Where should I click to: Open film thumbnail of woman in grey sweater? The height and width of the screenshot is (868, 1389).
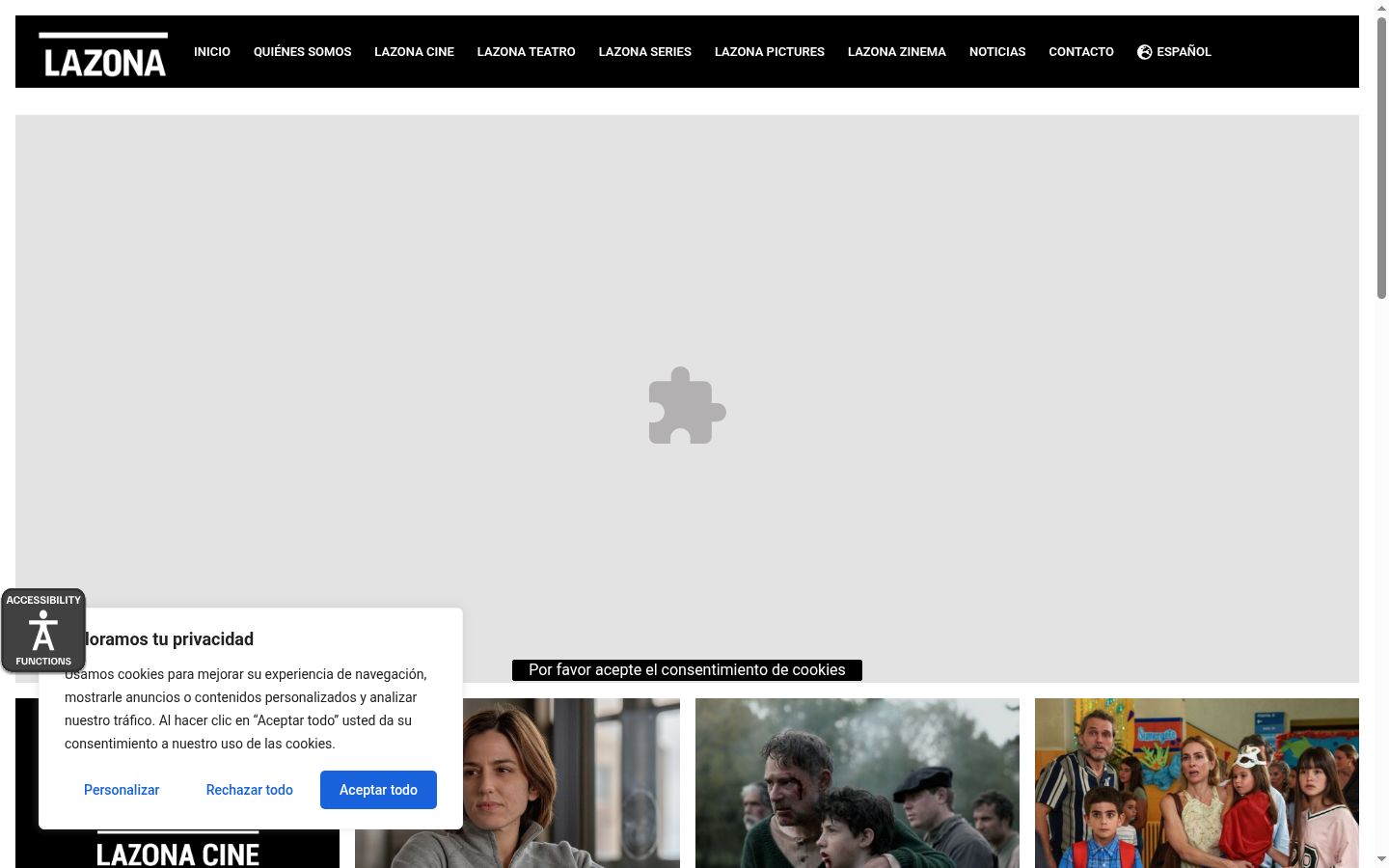coord(571,783)
